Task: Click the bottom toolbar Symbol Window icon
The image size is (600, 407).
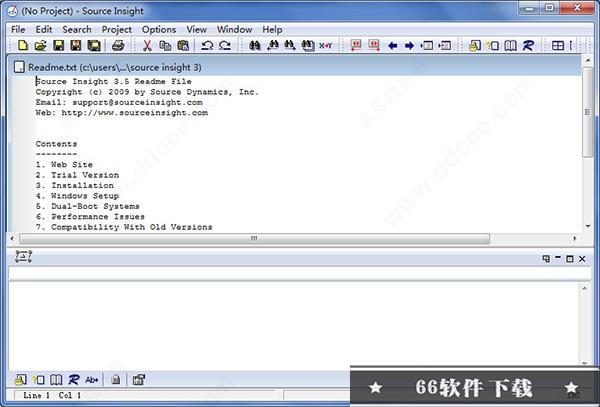Action: pyautogui.click(x=39, y=379)
